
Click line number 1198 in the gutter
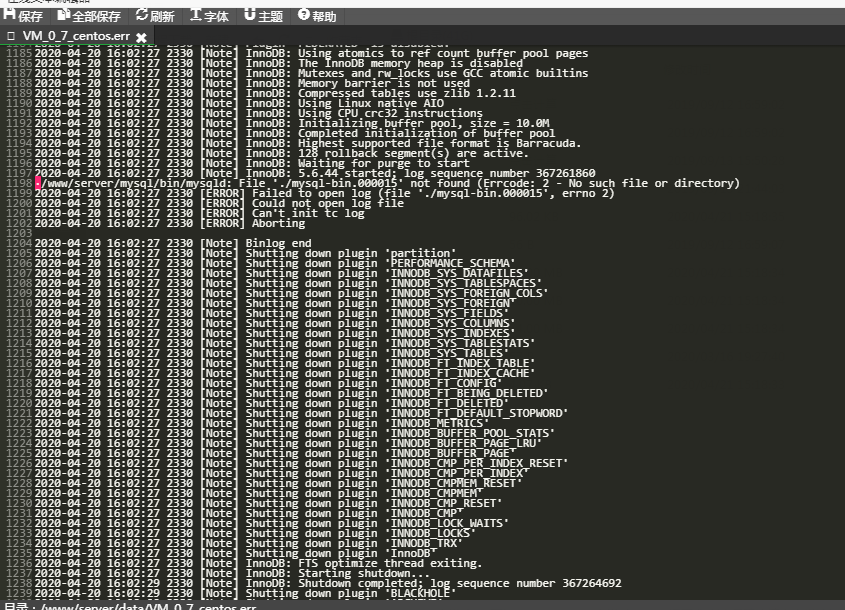19,183
